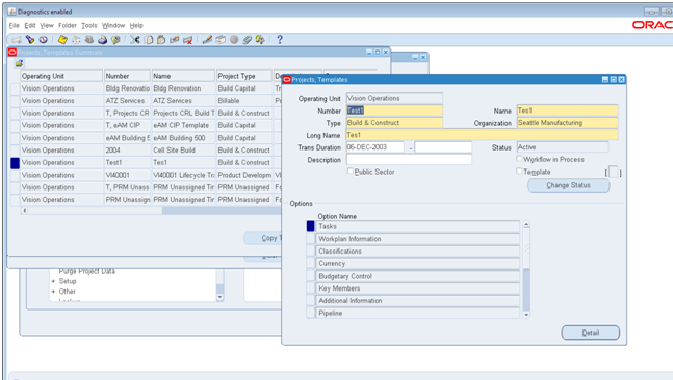The width and height of the screenshot is (673, 380).
Task: Click Oracle icon in Projects, Templates title bar
Action: [x=287, y=79]
